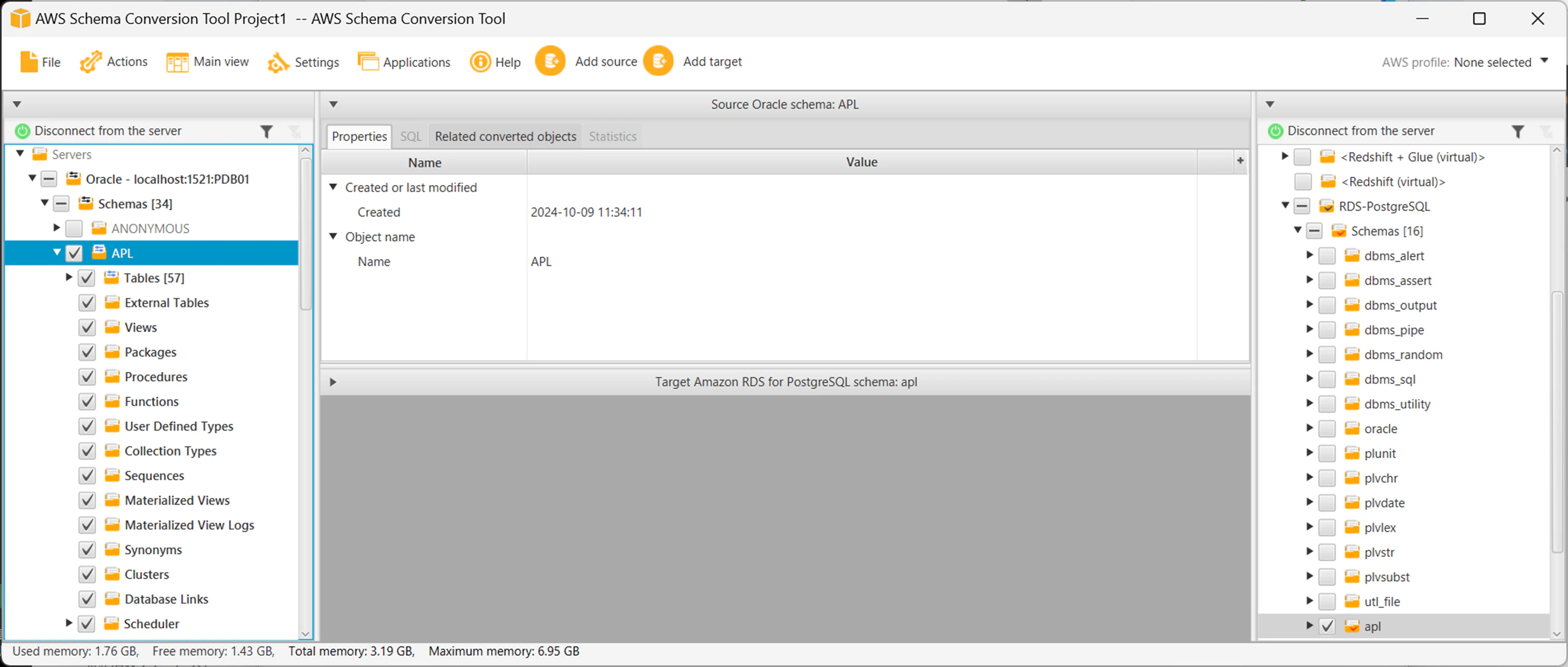
Task: Expand the ANONYMOUS schema node
Action: coord(56,228)
